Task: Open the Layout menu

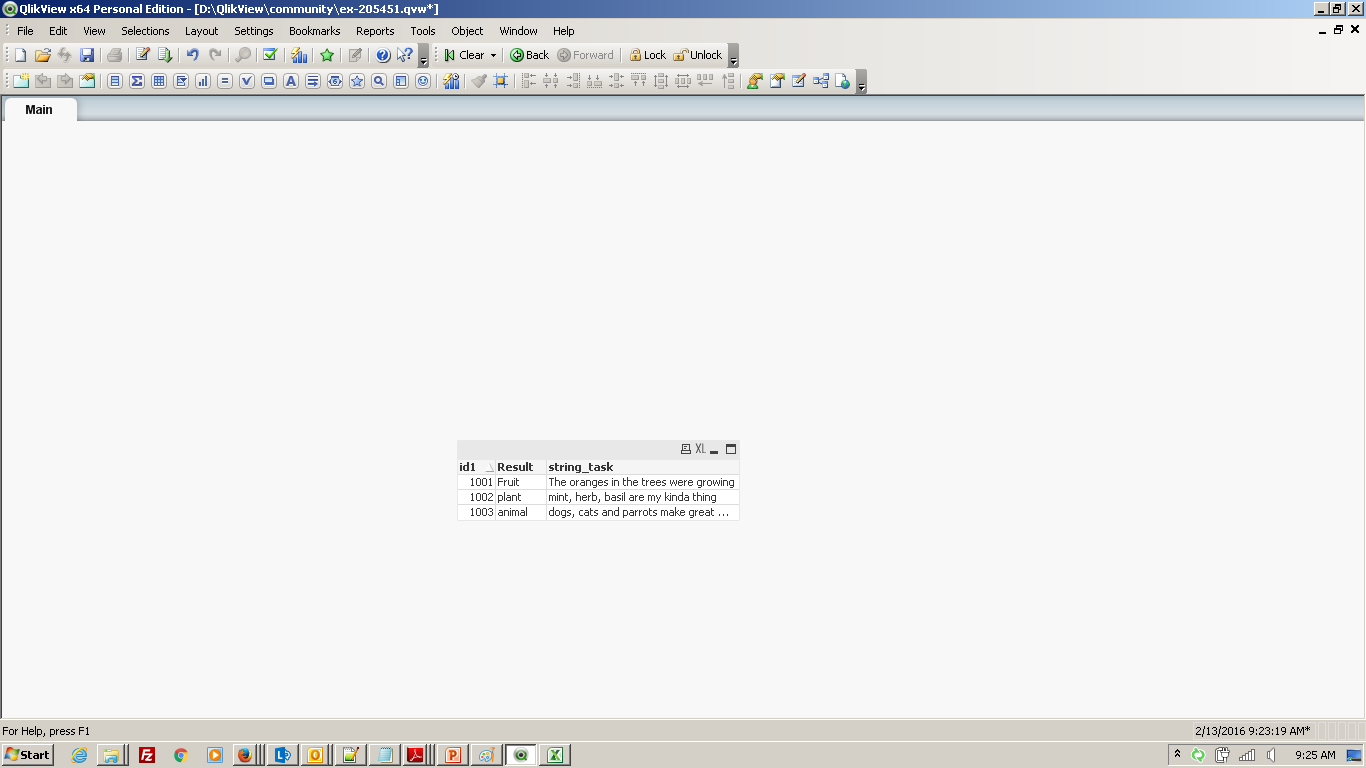Action: (x=201, y=31)
